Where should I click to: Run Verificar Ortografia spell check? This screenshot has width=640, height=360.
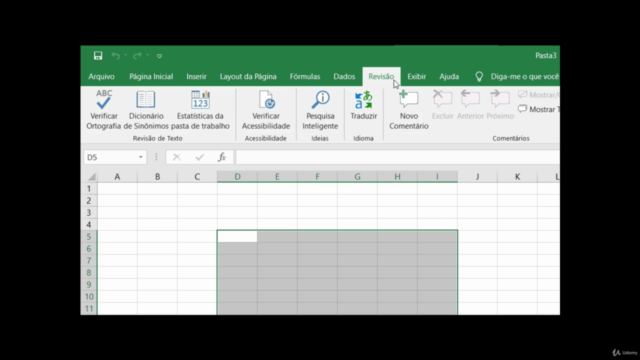pyautogui.click(x=104, y=110)
